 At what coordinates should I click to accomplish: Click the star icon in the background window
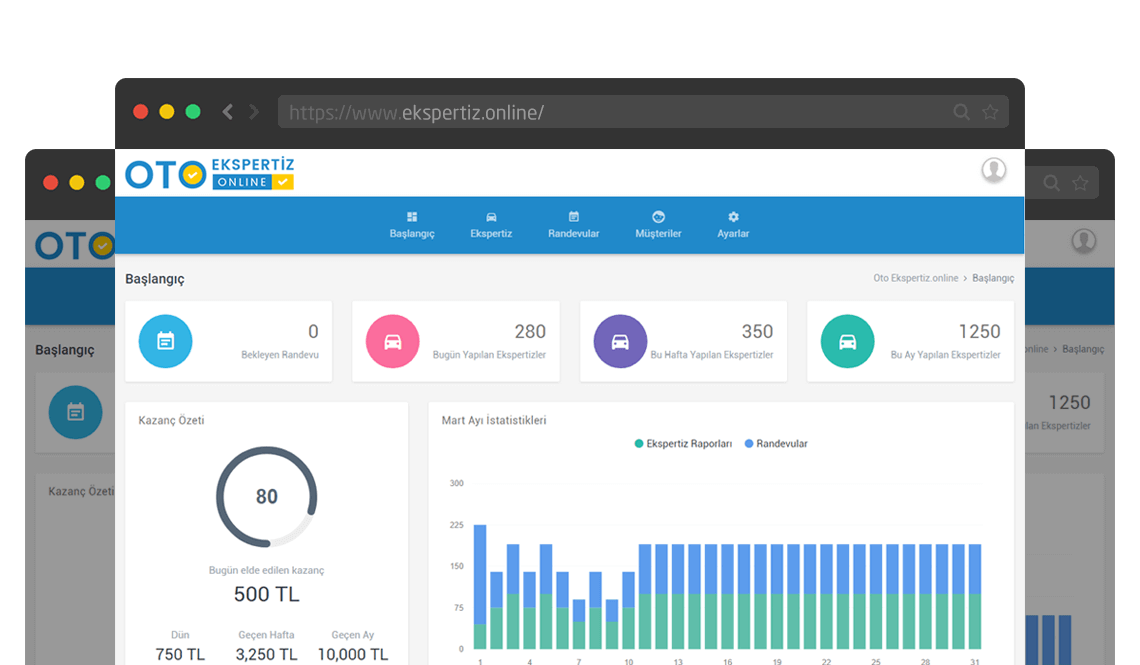tap(1080, 183)
